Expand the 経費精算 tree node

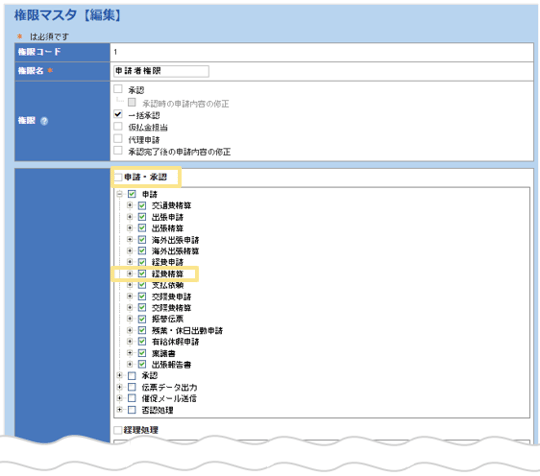[x=130, y=274]
